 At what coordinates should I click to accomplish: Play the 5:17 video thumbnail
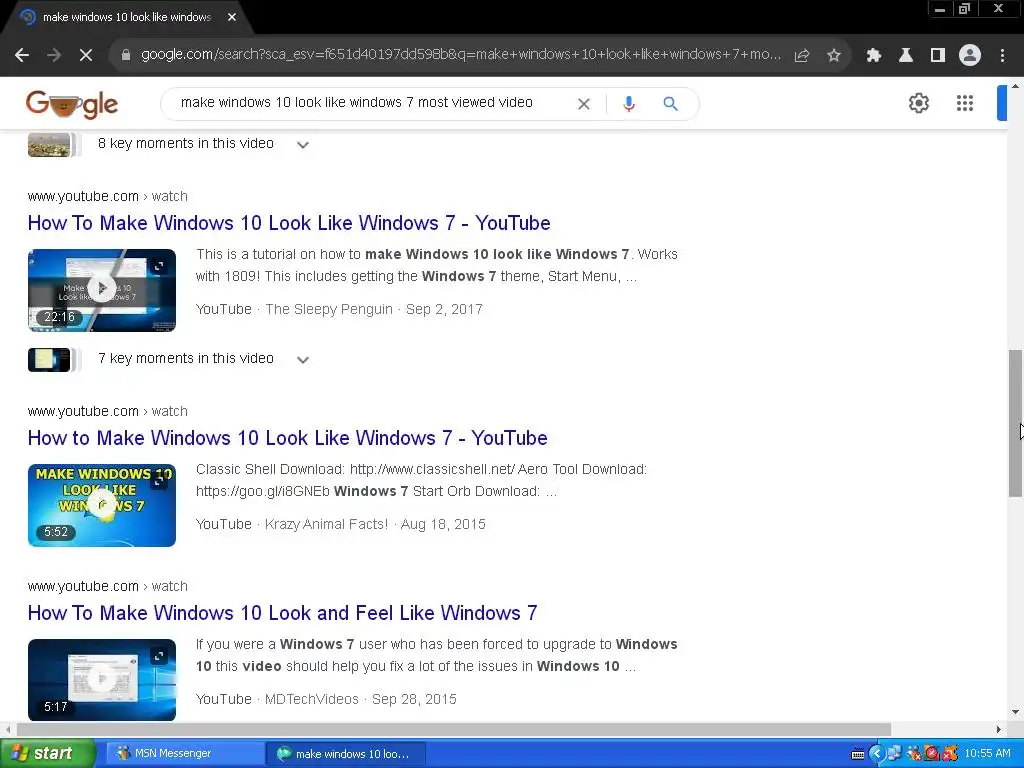[101, 680]
